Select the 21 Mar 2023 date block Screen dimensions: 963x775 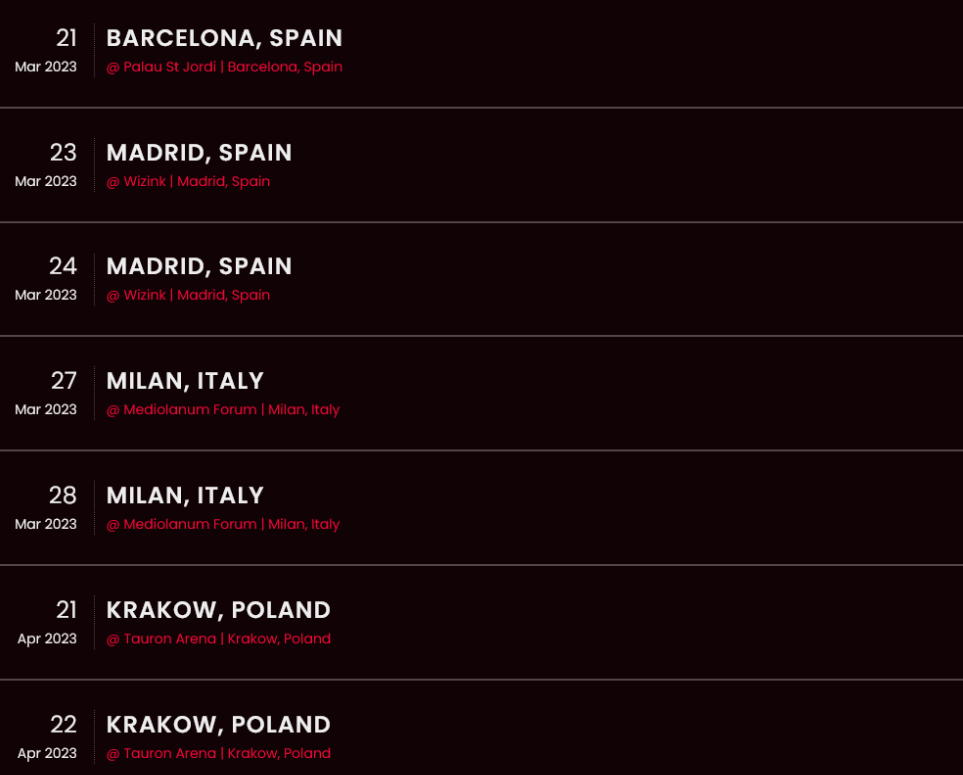coord(46,50)
